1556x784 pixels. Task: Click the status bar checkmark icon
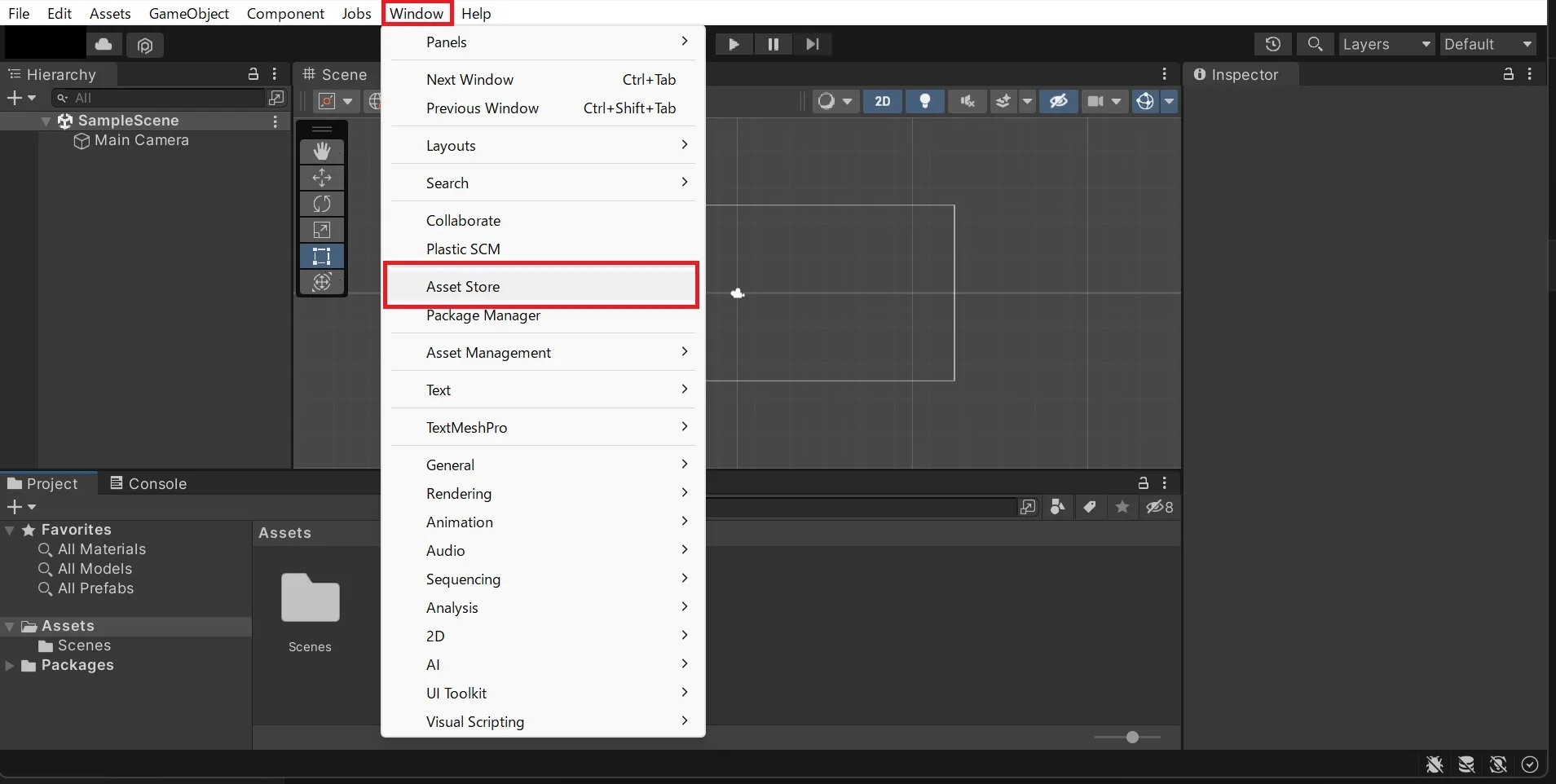[x=1530, y=764]
